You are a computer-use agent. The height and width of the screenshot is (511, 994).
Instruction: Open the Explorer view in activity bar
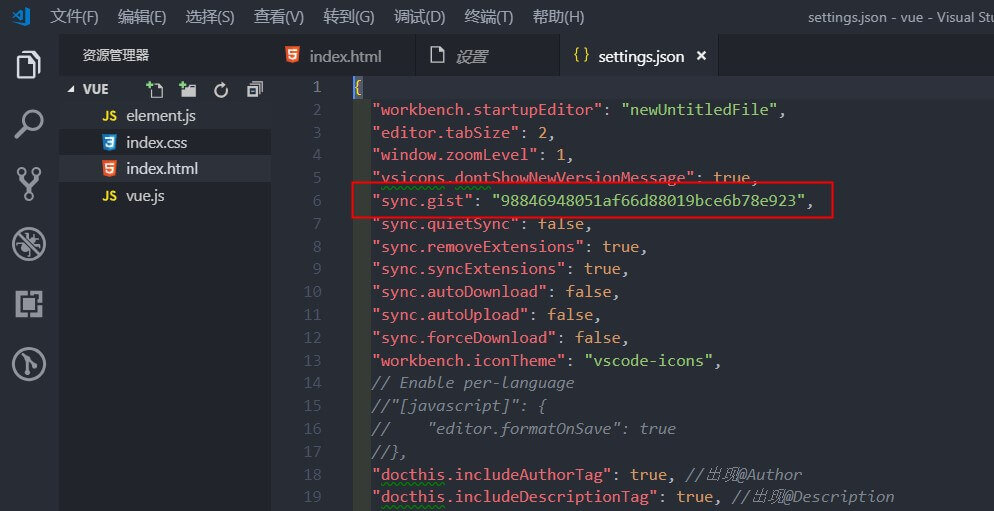[29, 65]
